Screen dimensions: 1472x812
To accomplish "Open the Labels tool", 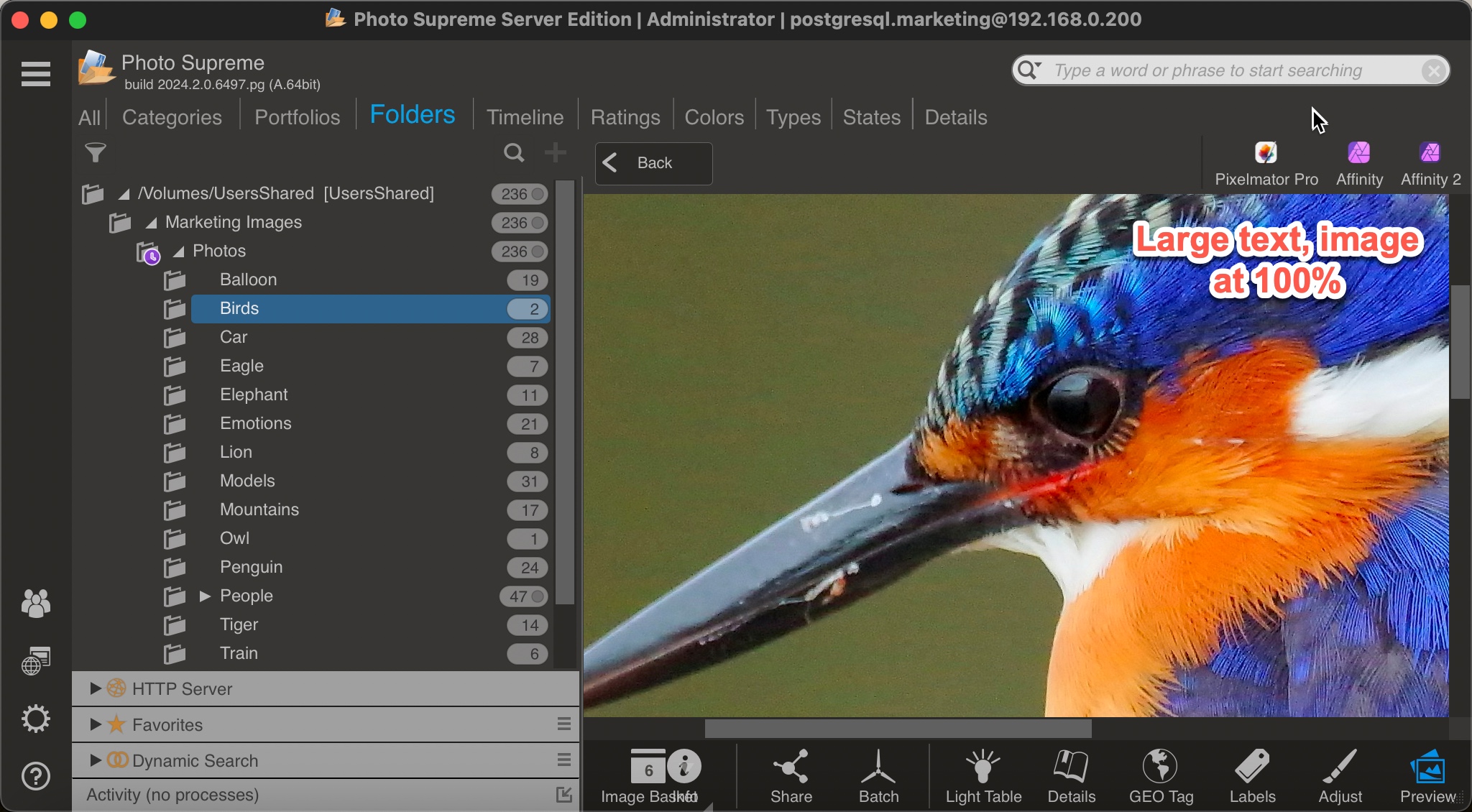I will coord(1252,776).
